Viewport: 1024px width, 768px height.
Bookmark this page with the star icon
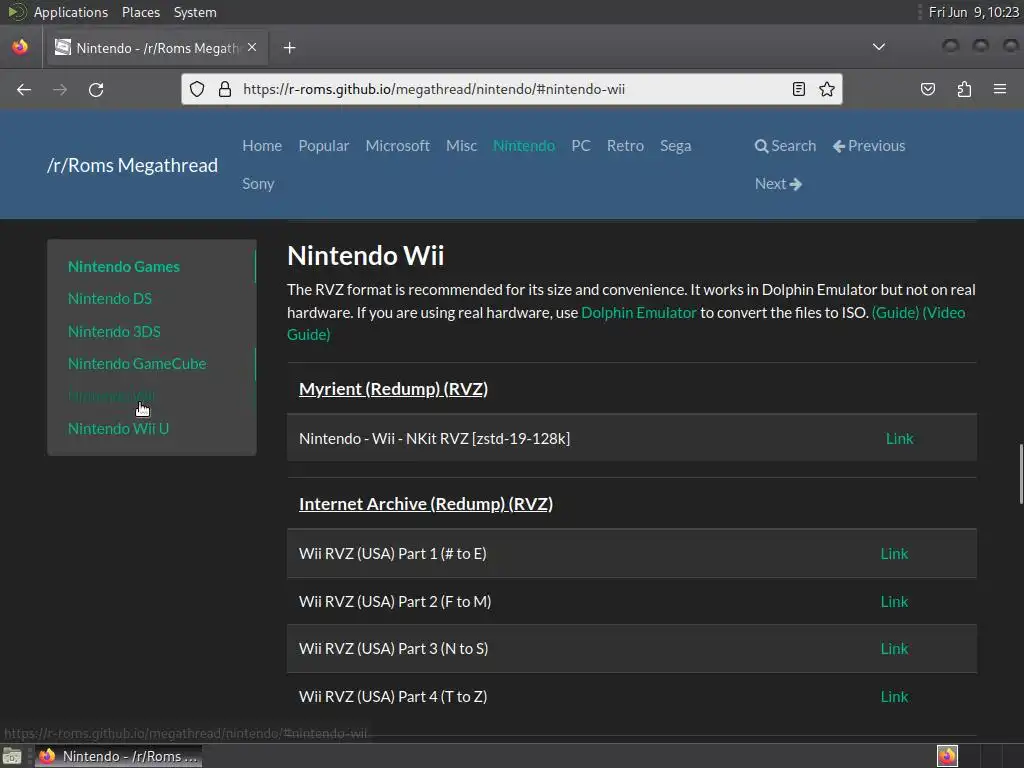point(827,89)
